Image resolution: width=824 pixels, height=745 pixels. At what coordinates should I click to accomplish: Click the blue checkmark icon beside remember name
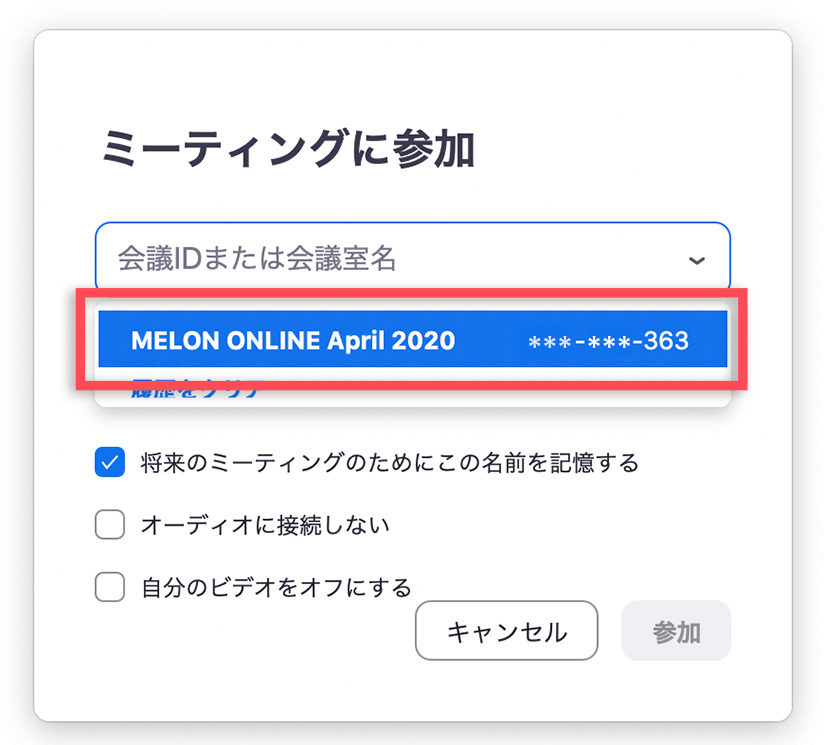110,463
